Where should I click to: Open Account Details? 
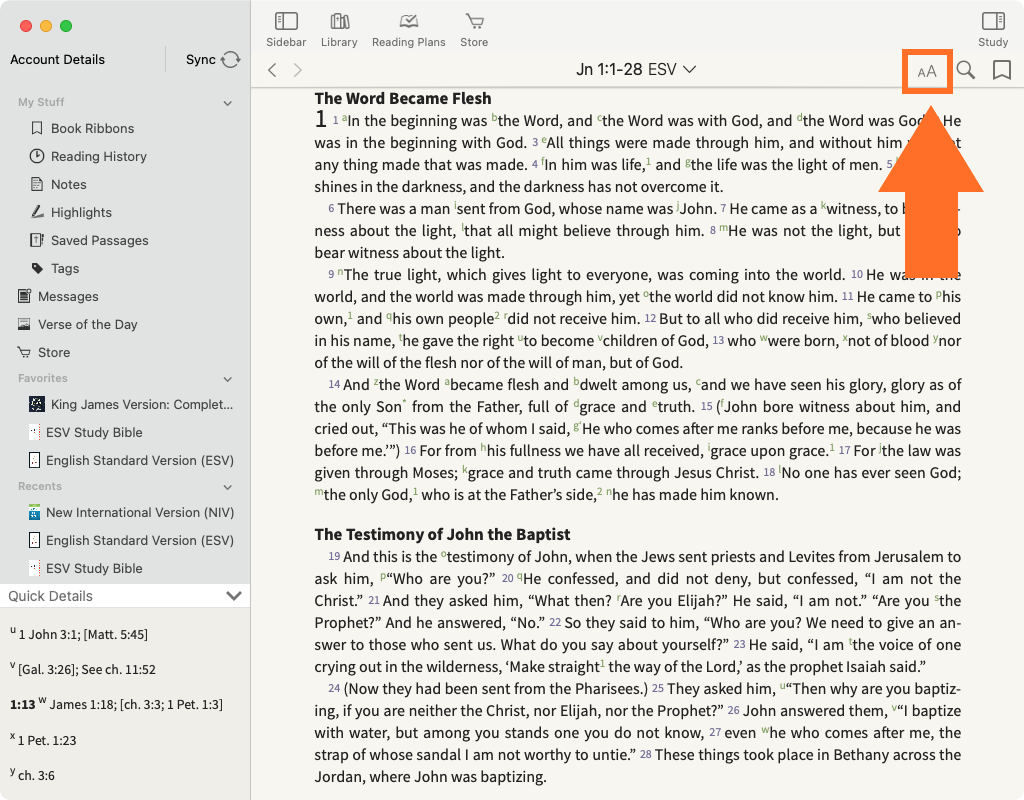pyautogui.click(x=58, y=60)
